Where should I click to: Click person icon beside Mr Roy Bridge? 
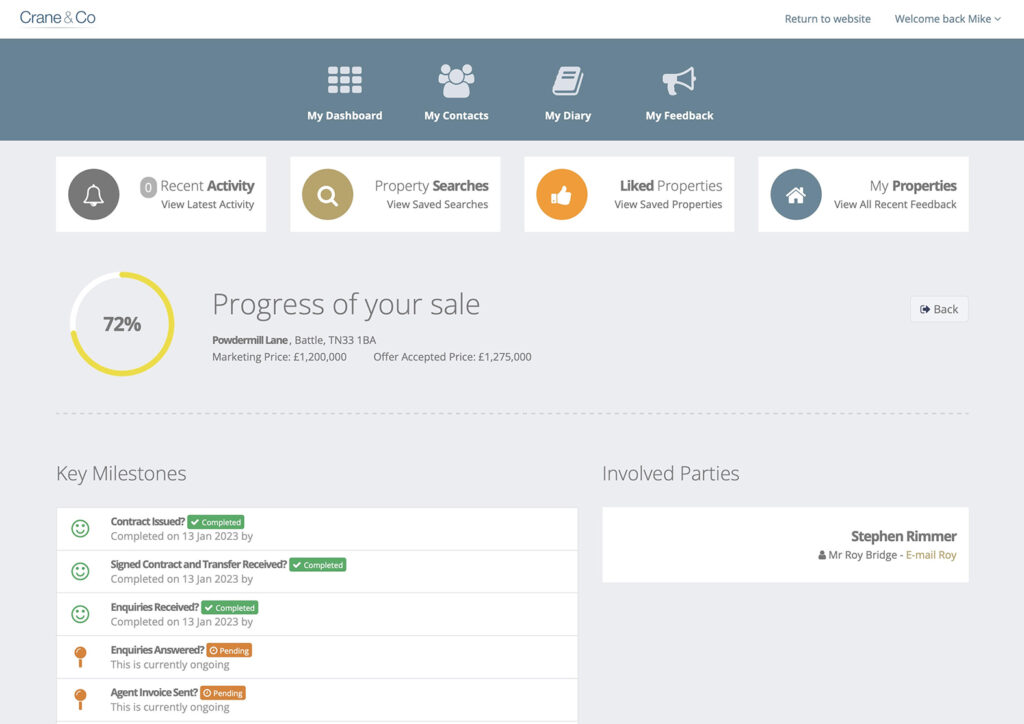(822, 555)
